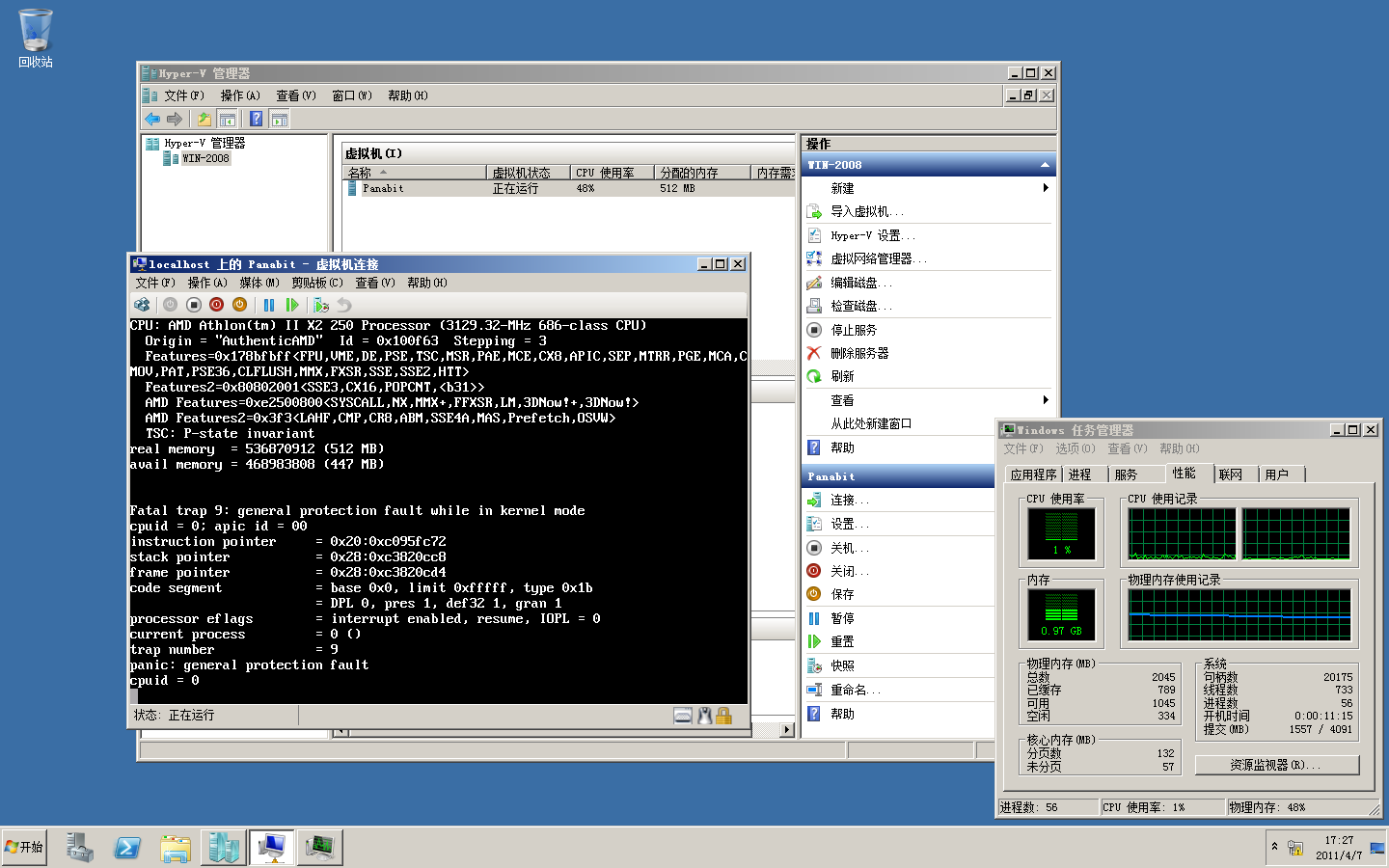Open Server Manager from taskbar

coord(80,847)
